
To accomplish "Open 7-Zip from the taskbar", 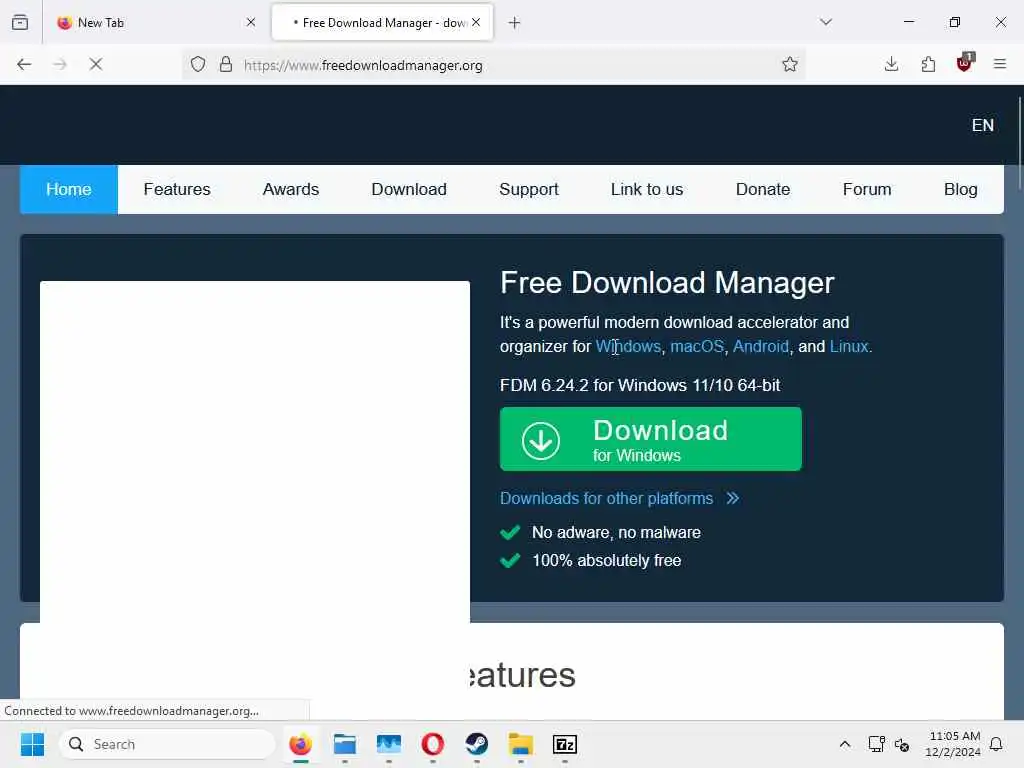I will click(565, 744).
